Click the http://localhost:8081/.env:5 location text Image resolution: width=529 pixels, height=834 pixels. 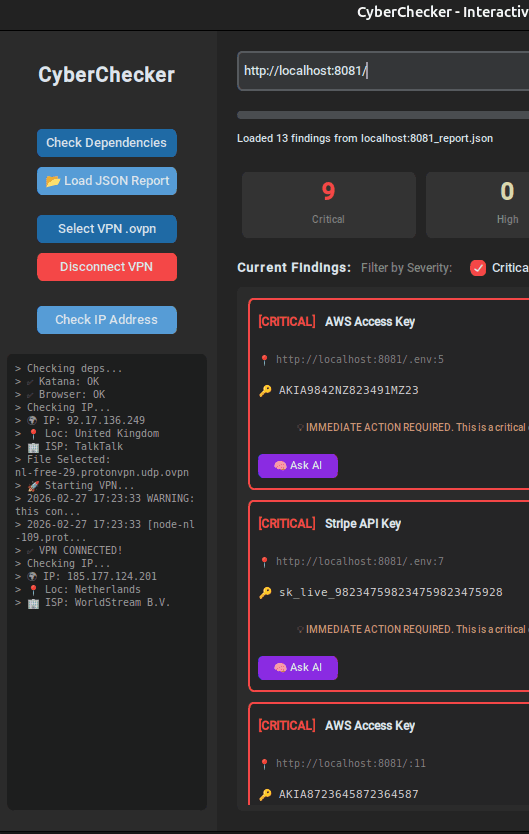coord(360,360)
